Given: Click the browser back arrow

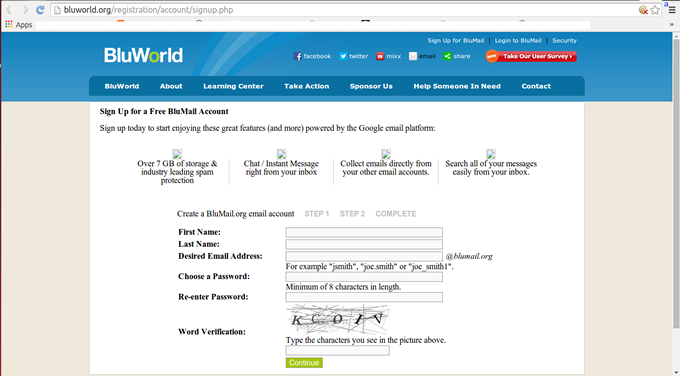Looking at the screenshot, I should pyautogui.click(x=9, y=10).
